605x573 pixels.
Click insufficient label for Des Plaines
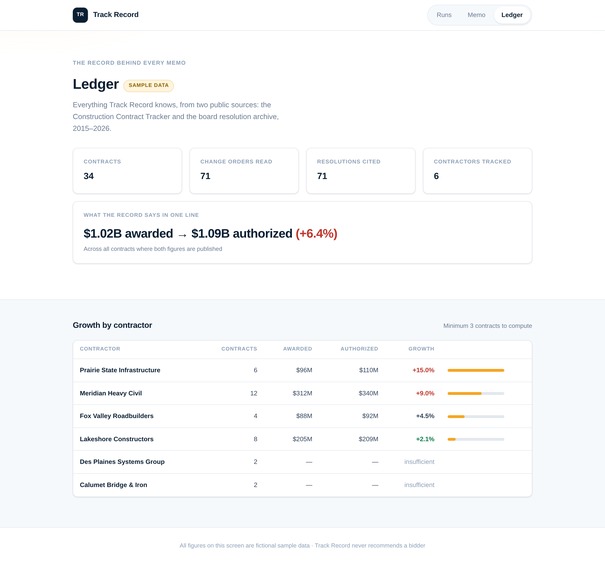419,462
